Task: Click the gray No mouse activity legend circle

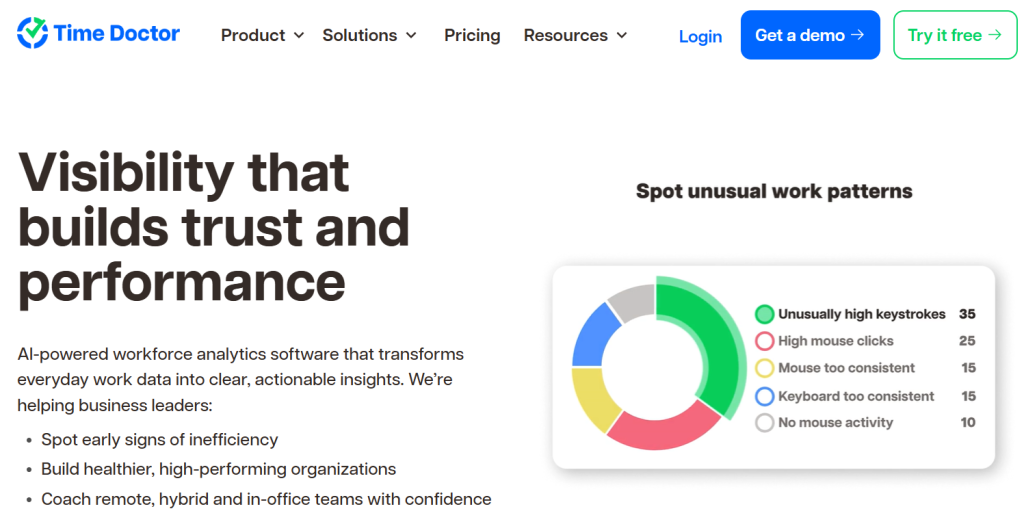Action: (765, 423)
